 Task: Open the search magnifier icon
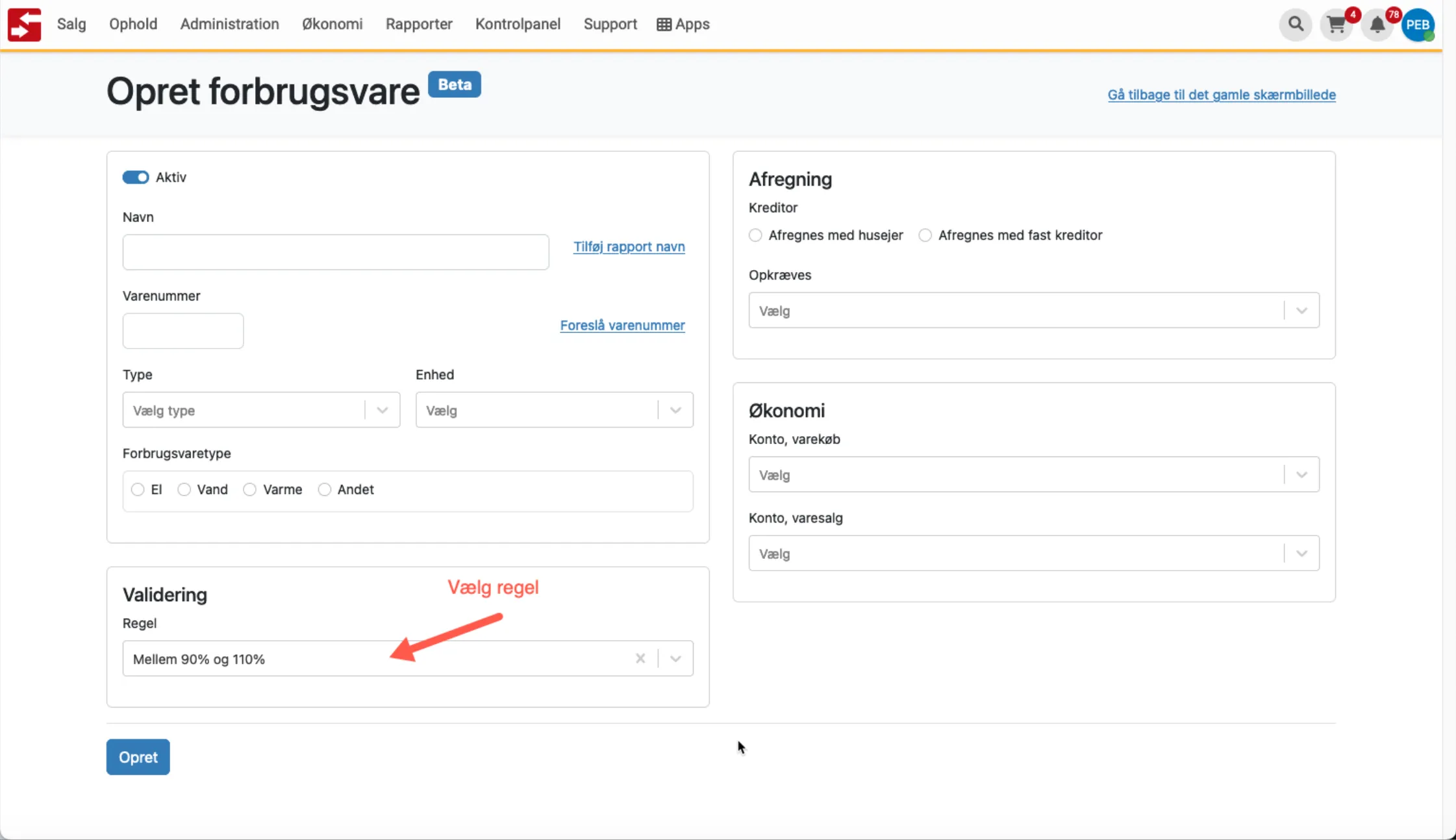coord(1296,25)
